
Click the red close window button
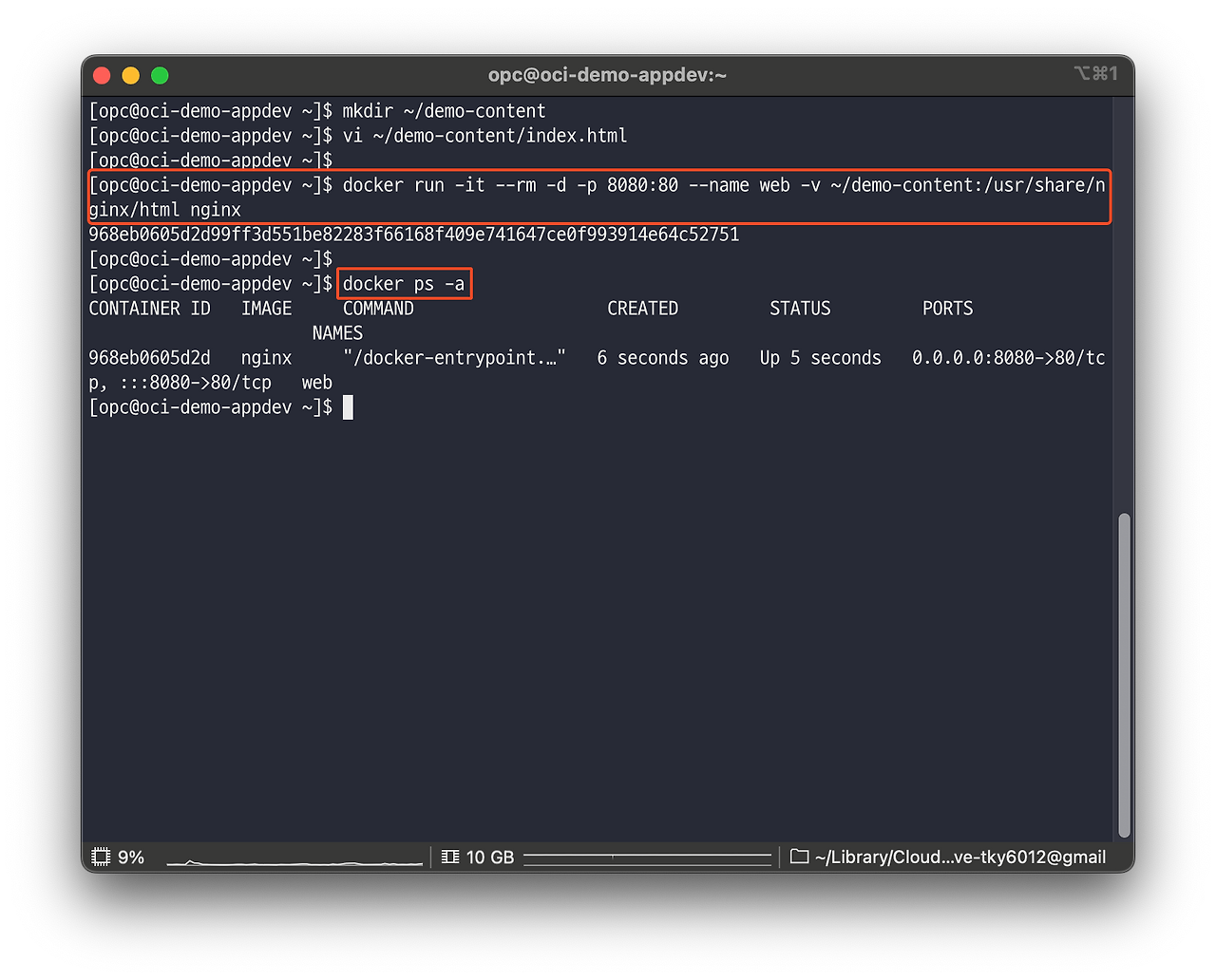point(103,75)
